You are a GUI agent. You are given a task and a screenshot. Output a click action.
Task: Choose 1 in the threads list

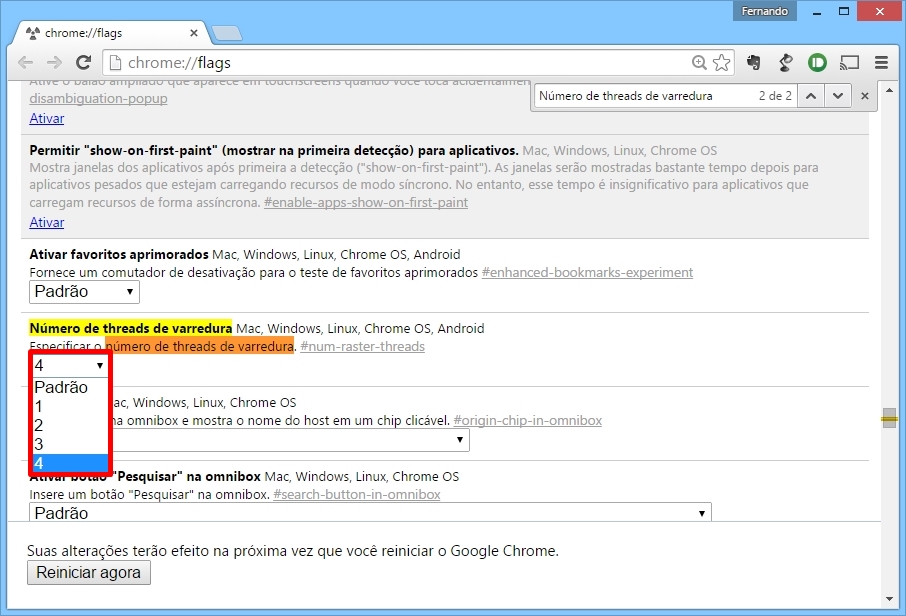click(69, 406)
